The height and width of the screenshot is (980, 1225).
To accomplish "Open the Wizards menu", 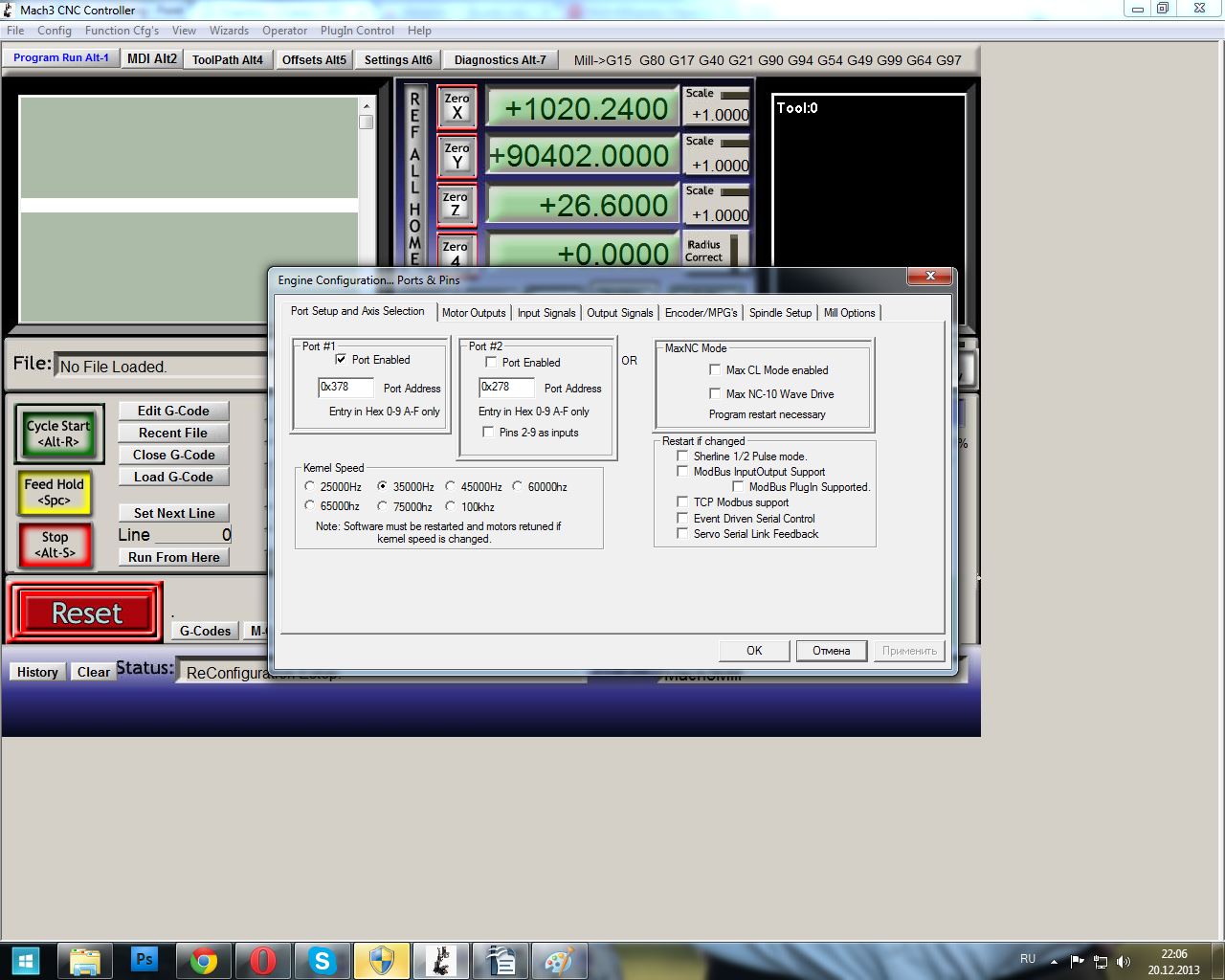I will click(x=229, y=31).
